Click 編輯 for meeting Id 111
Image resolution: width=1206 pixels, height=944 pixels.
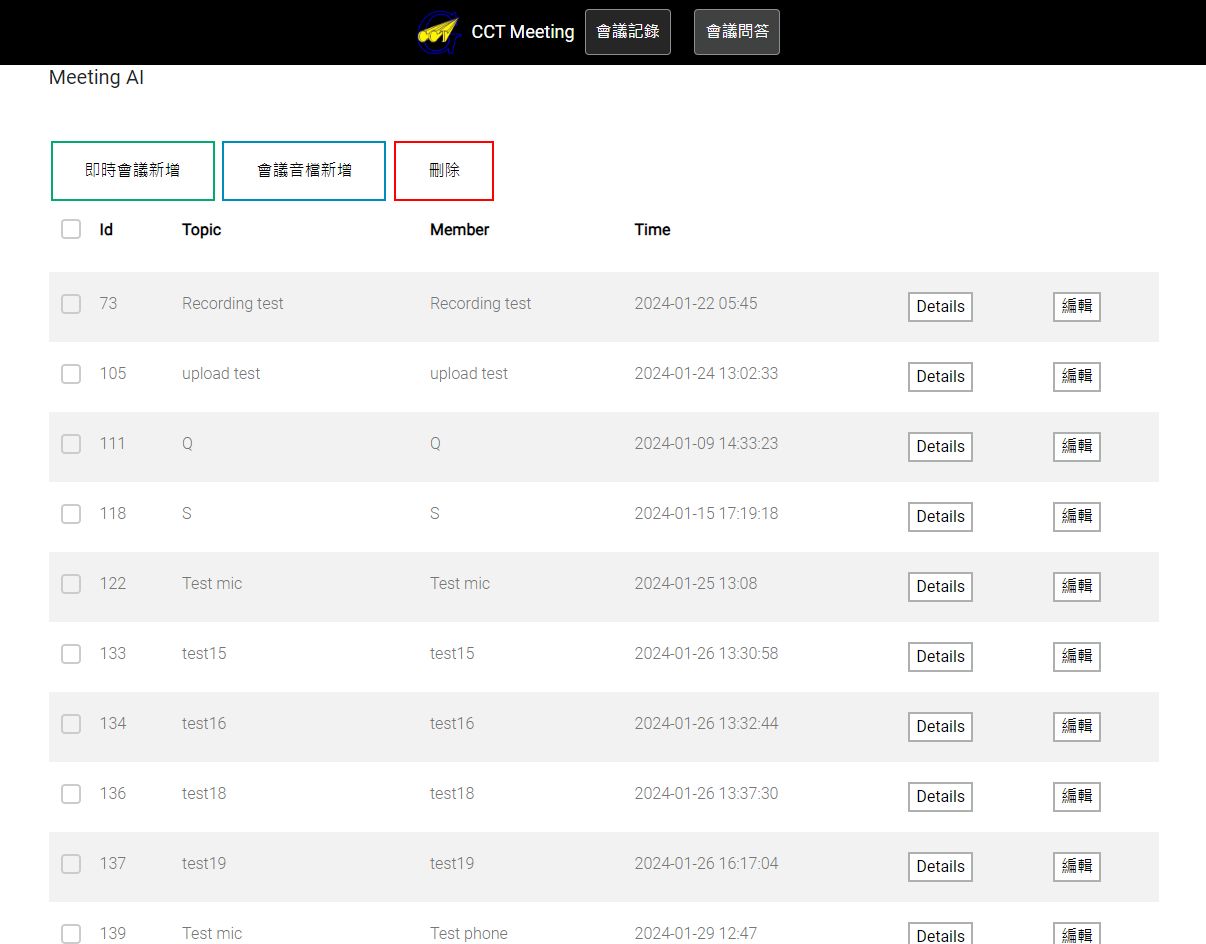tap(1076, 447)
